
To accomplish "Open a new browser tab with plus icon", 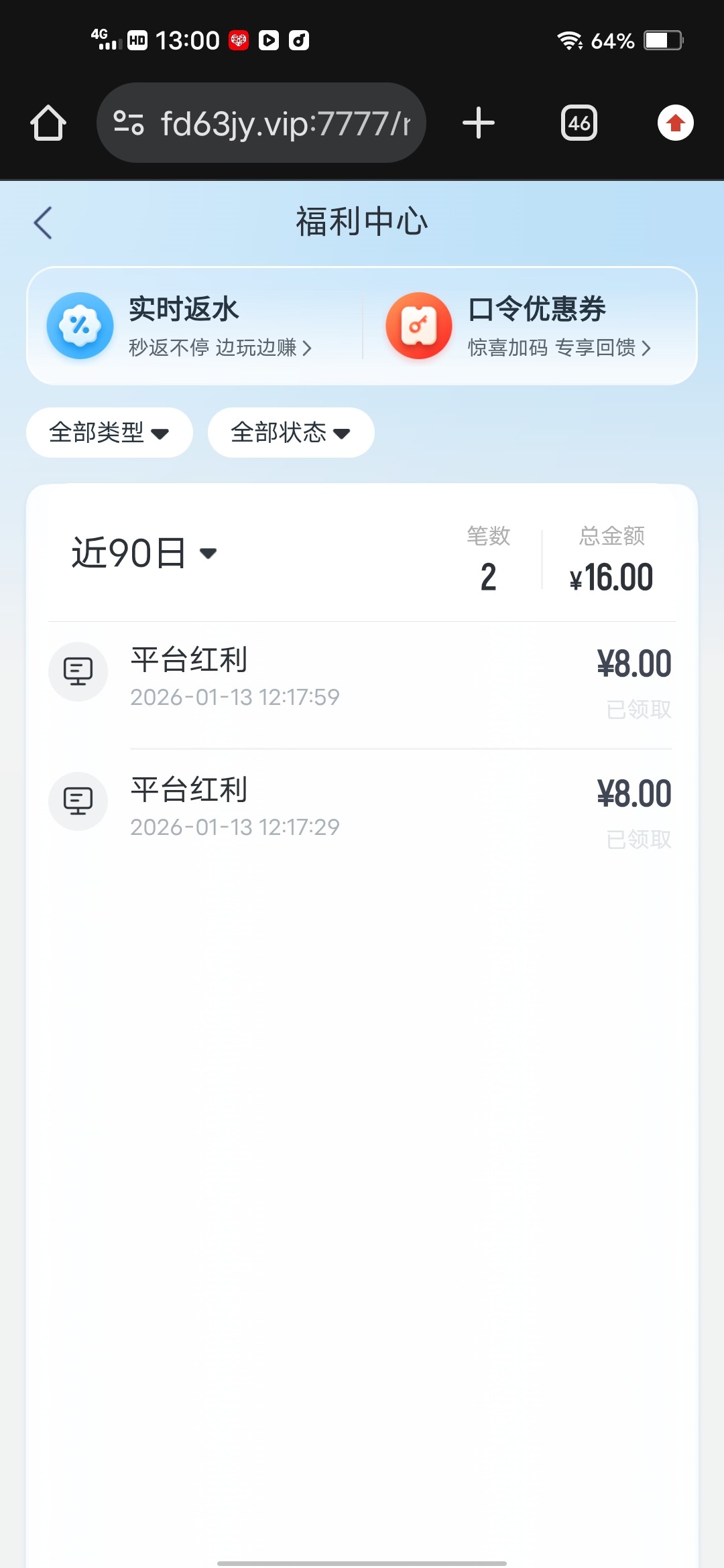I will point(479,123).
